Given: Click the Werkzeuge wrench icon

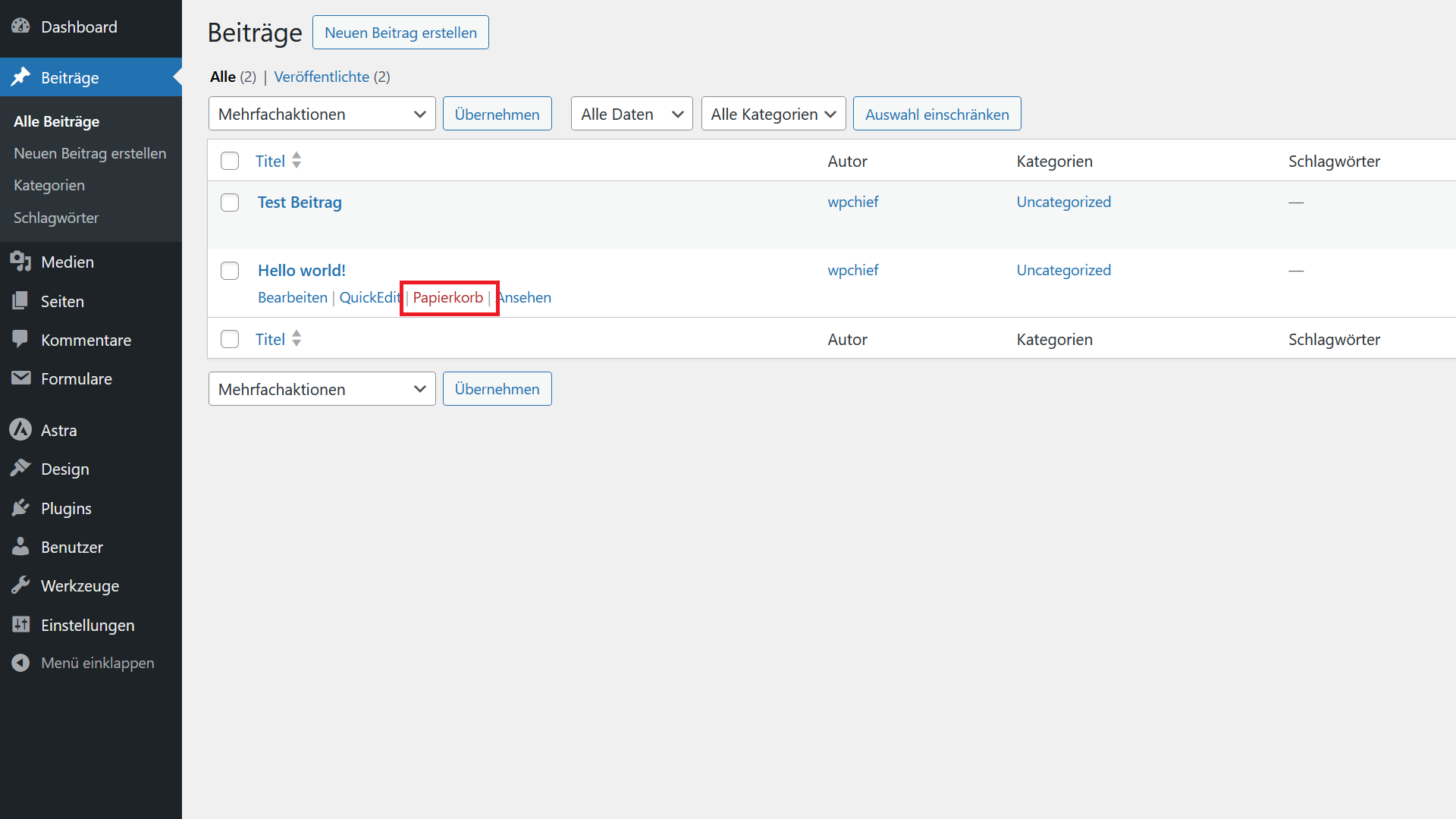Looking at the screenshot, I should (20, 585).
